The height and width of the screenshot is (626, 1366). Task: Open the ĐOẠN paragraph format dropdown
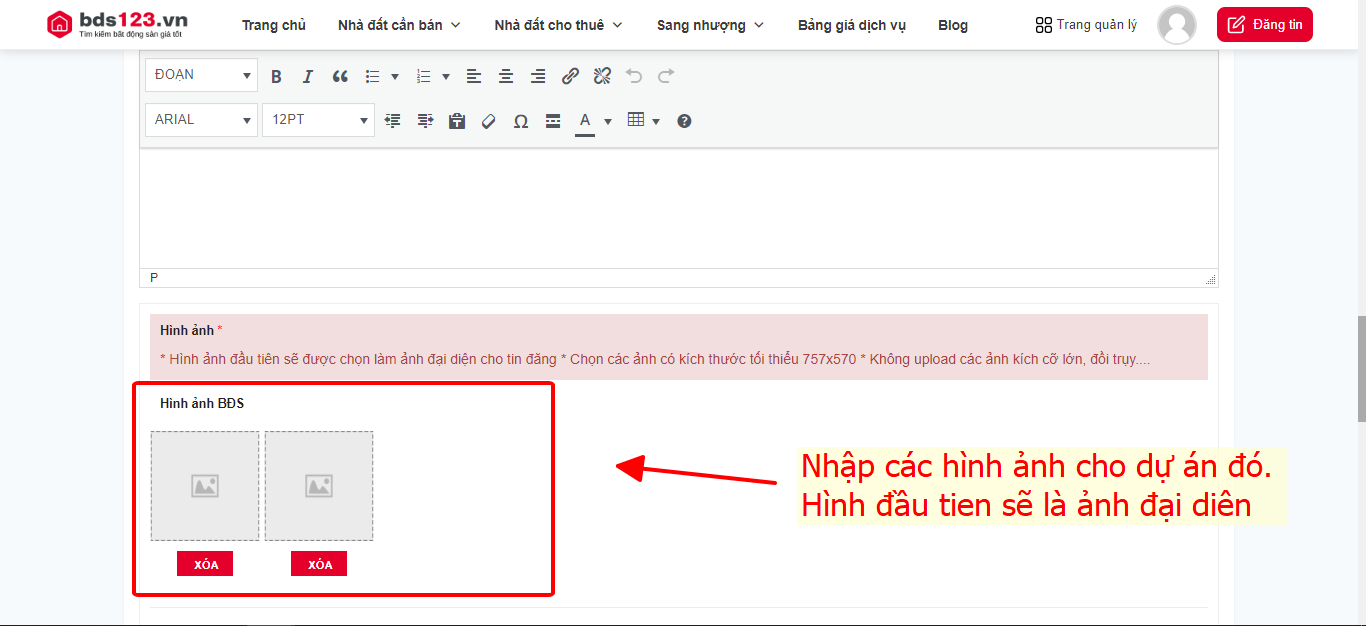[x=201, y=75]
